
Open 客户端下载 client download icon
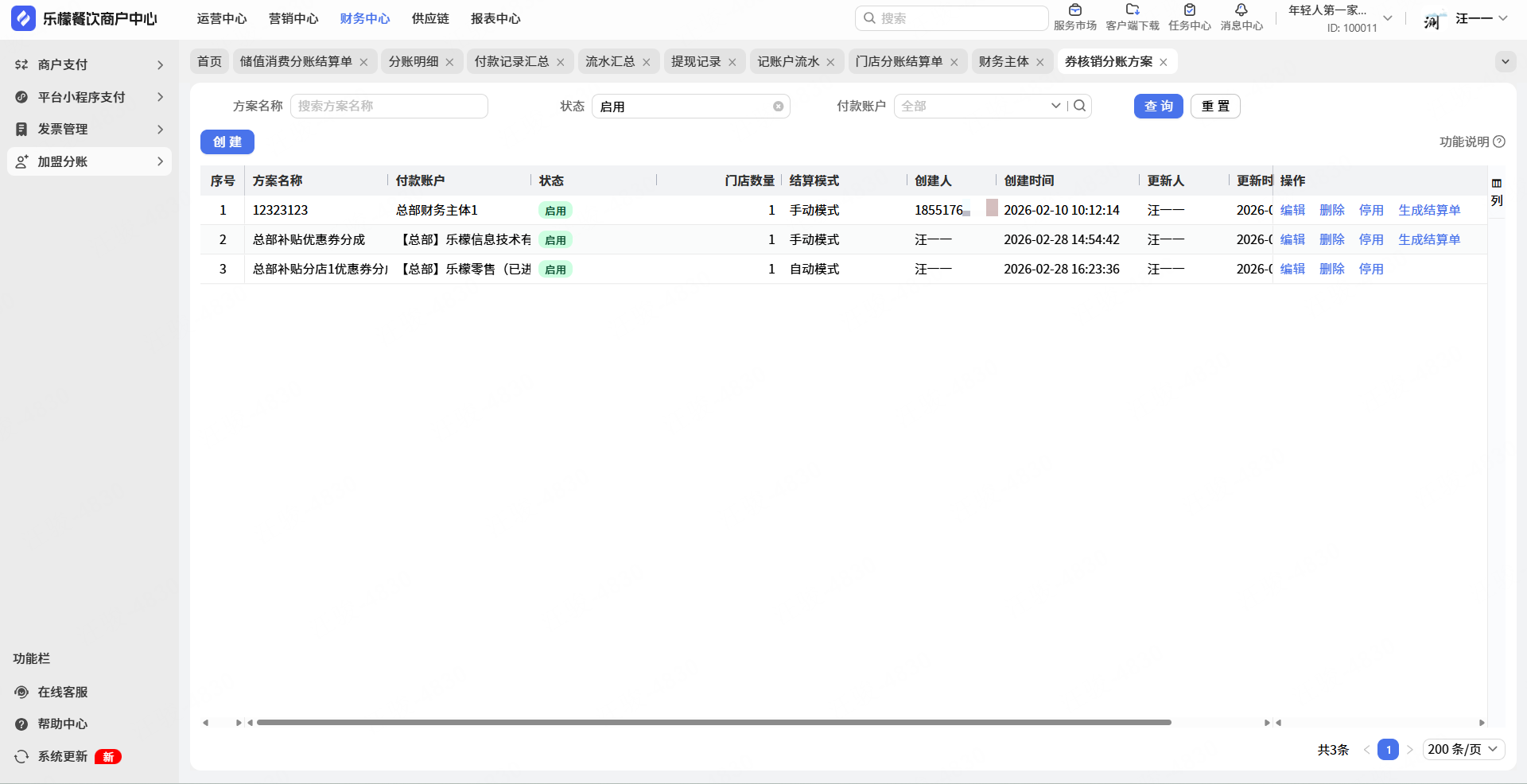click(1133, 10)
